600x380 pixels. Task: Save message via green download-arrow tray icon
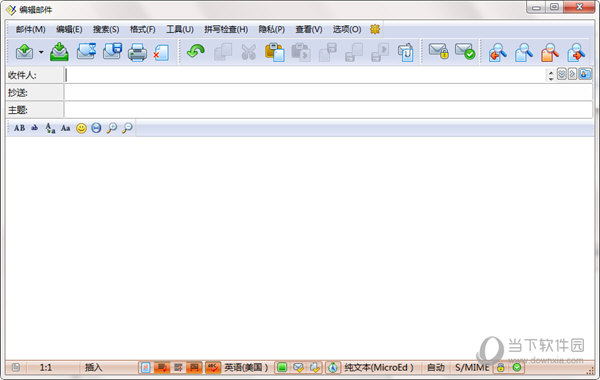pyautogui.click(x=59, y=52)
